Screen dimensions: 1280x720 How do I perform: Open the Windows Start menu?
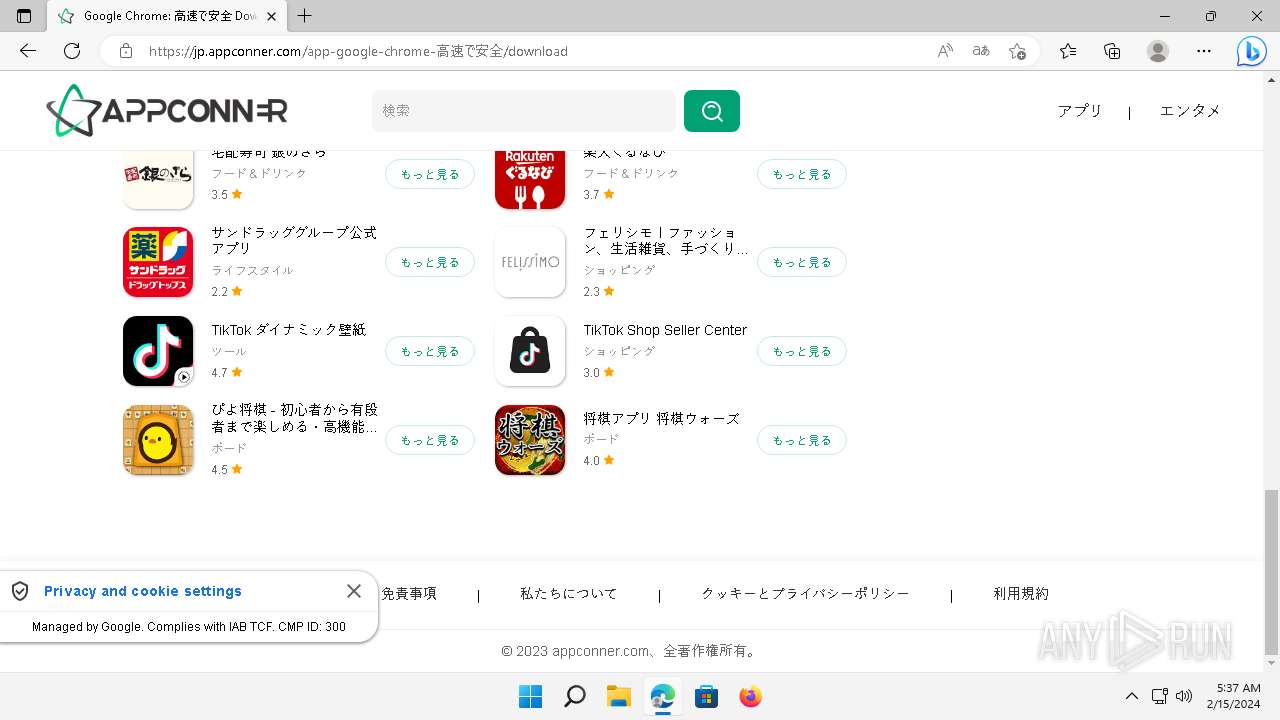531,696
